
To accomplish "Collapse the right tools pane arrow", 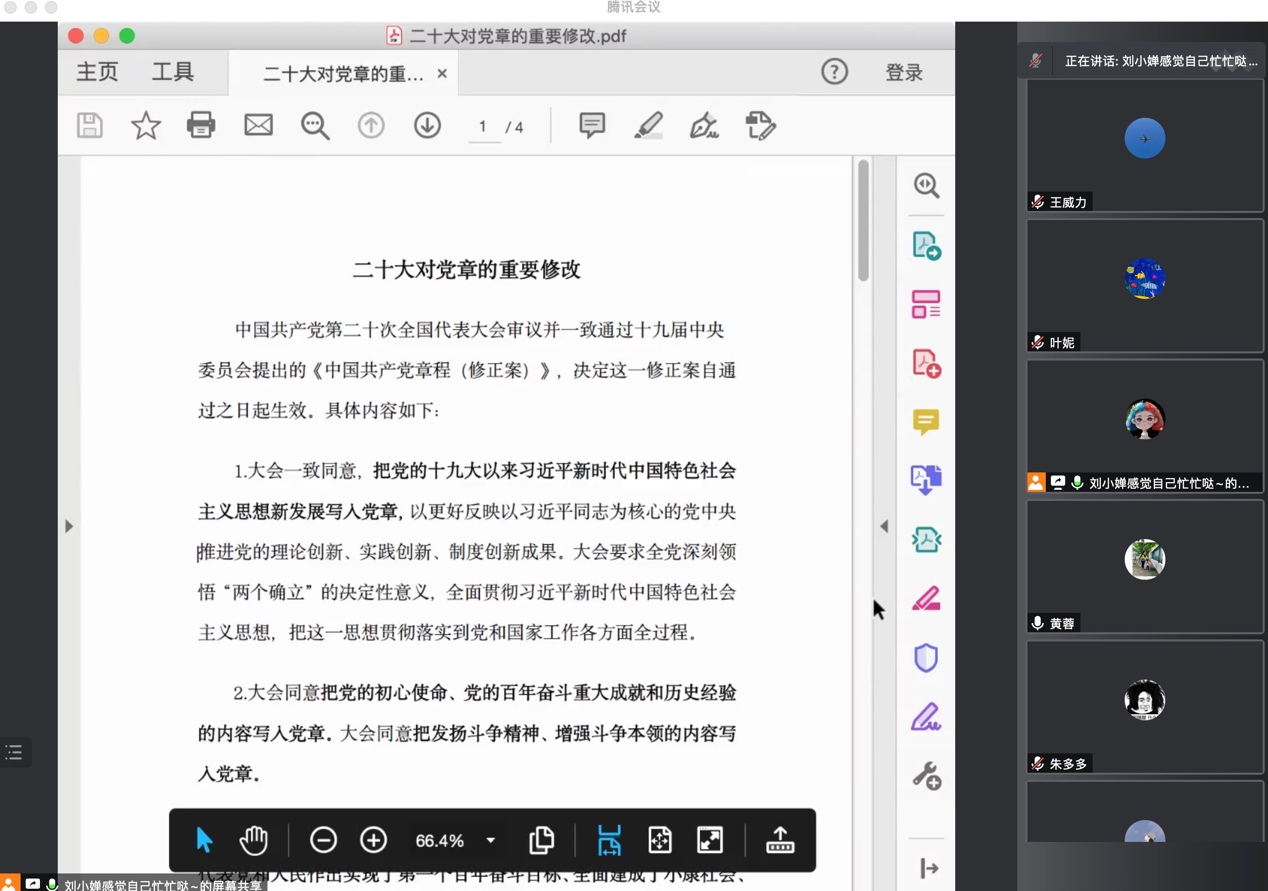I will coord(884,526).
